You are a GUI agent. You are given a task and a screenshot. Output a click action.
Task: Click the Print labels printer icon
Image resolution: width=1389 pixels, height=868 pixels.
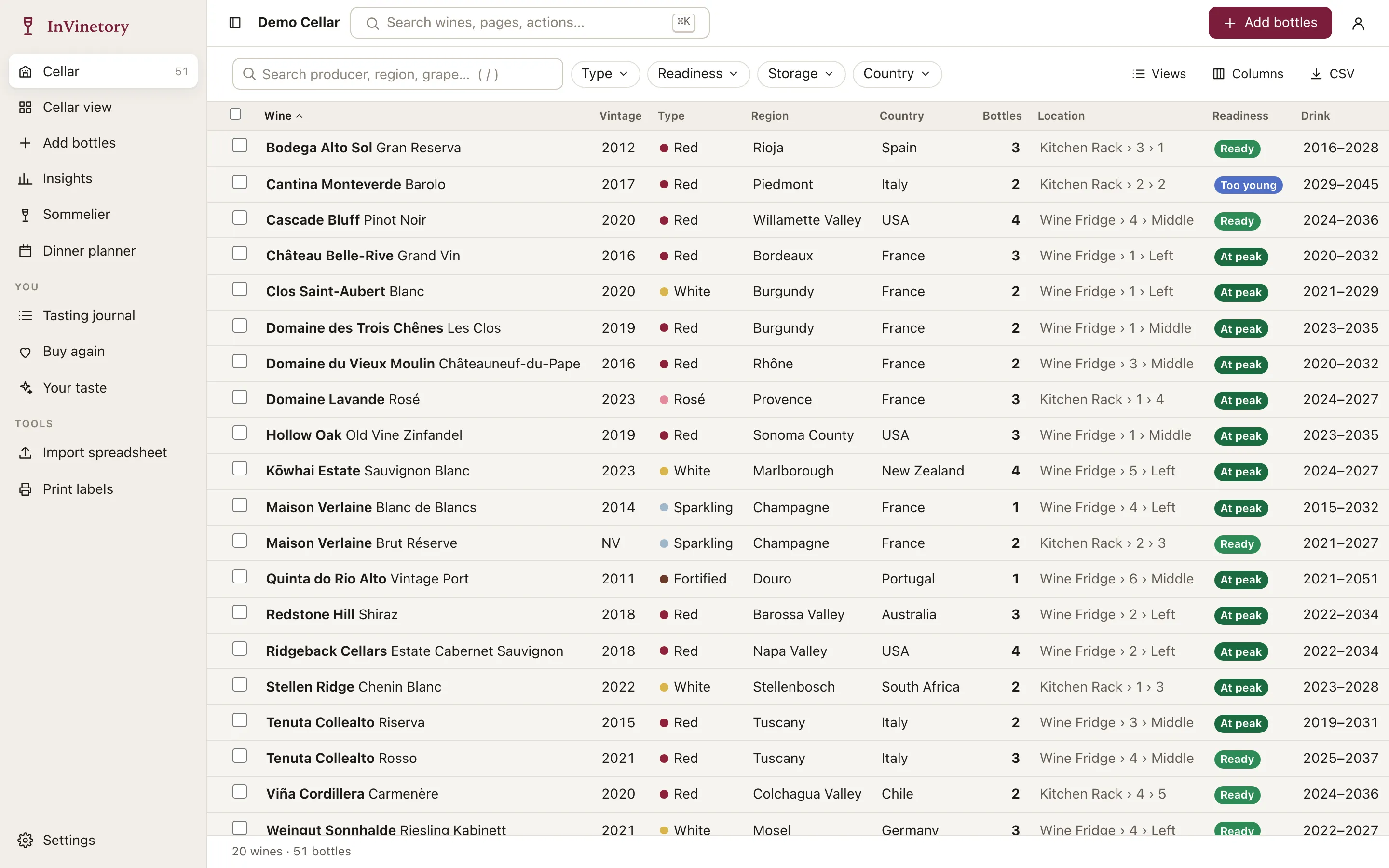[25, 489]
